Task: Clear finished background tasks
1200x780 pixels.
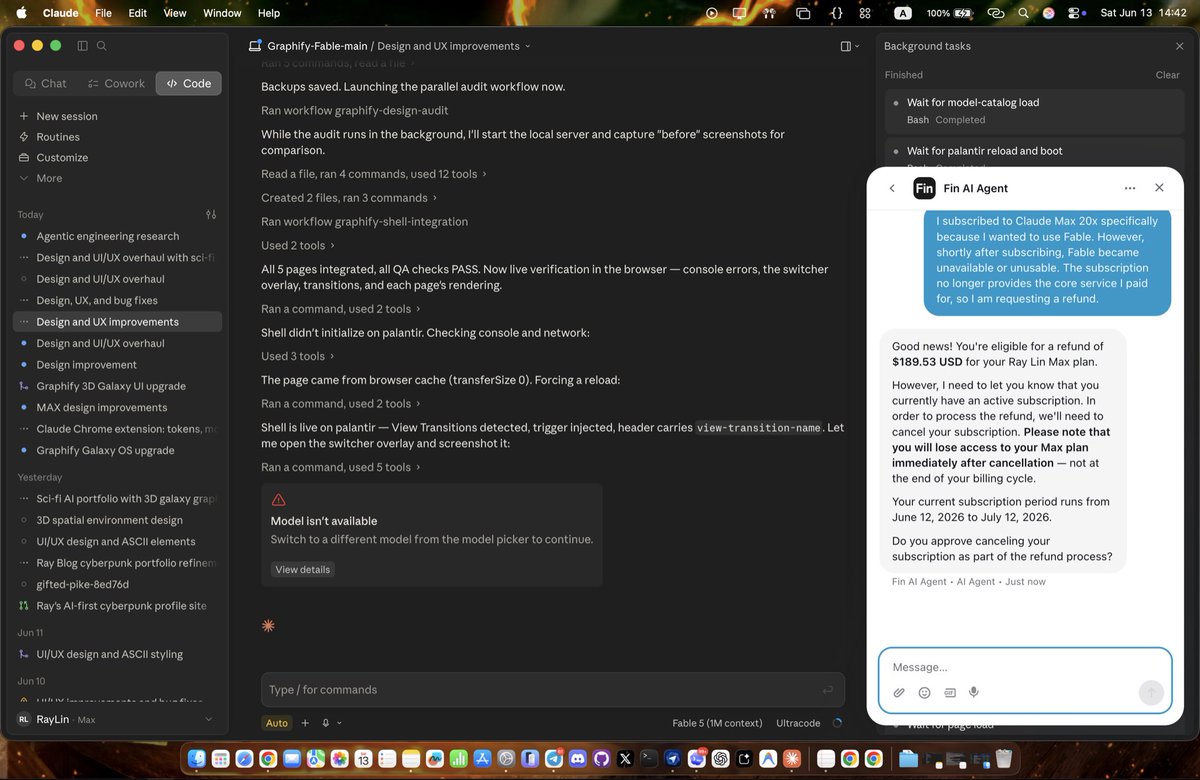Action: [x=1167, y=75]
